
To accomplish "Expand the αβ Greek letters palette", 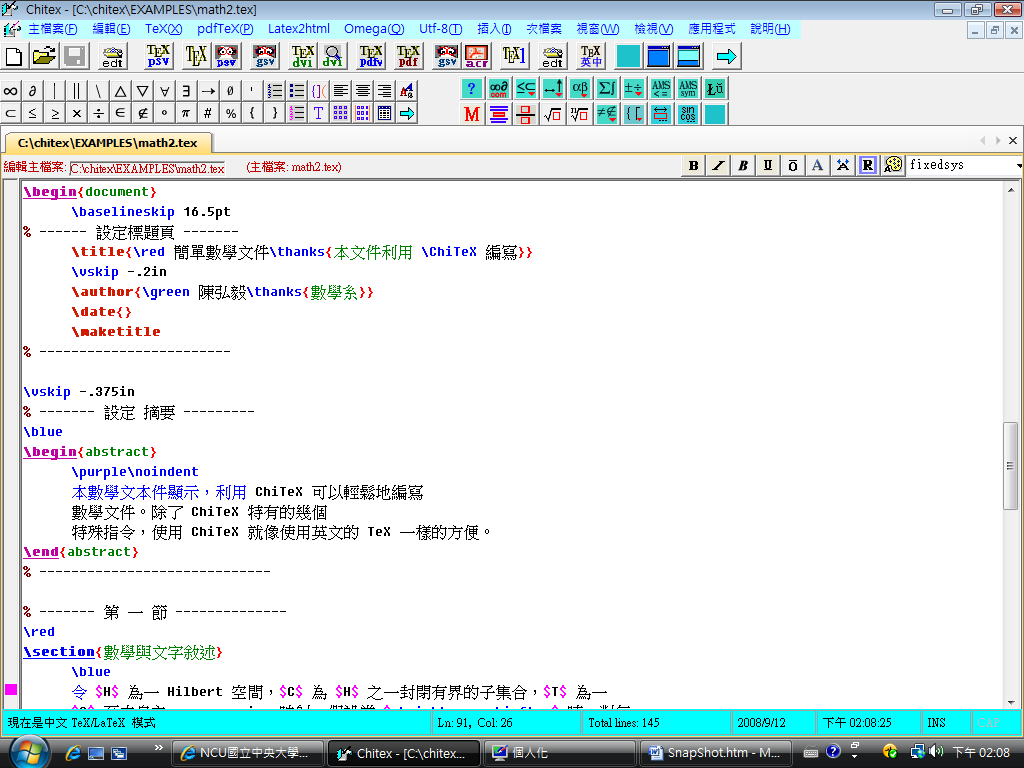I will (x=580, y=88).
